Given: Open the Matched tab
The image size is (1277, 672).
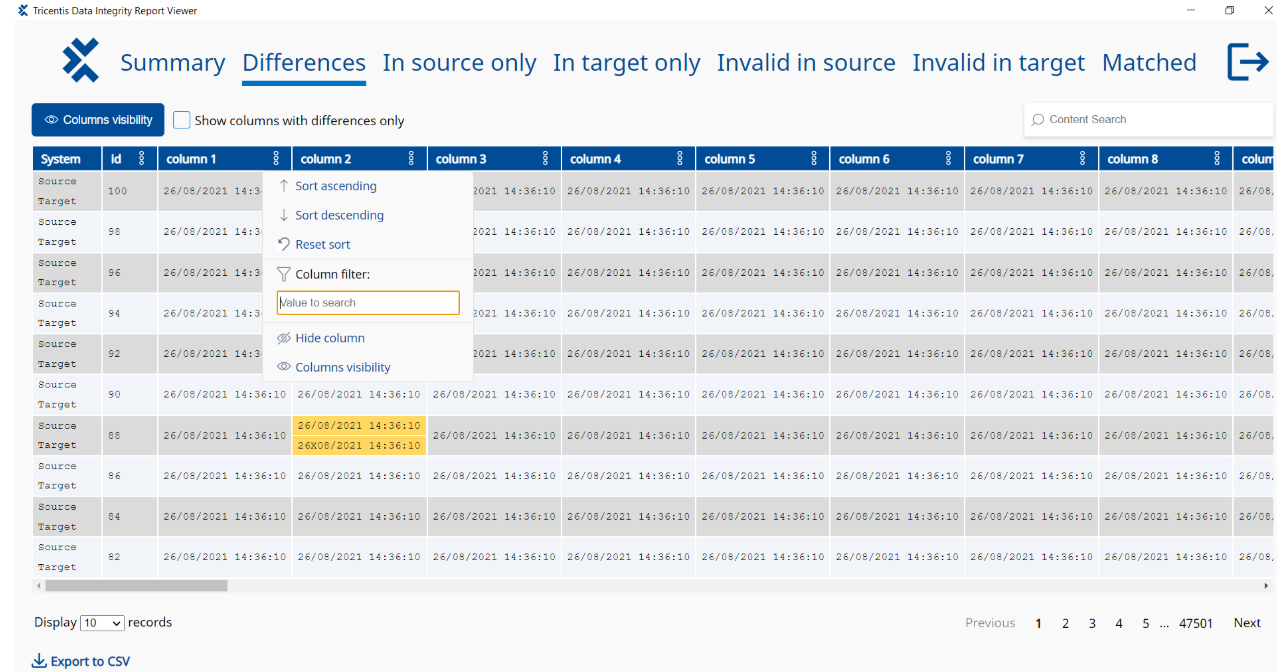Looking at the screenshot, I should (x=1149, y=62).
